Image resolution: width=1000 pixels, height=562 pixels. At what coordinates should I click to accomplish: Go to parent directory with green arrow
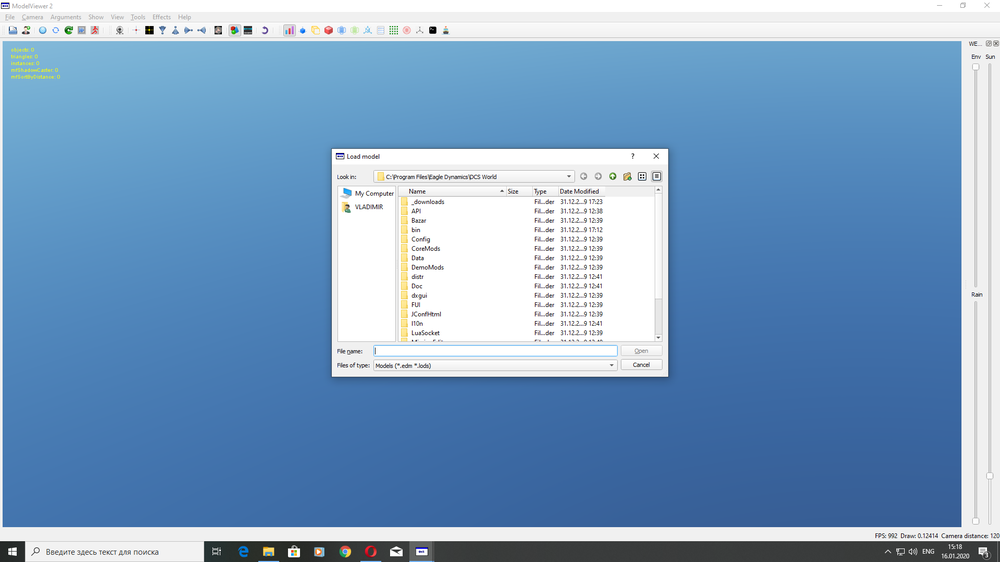(613, 177)
